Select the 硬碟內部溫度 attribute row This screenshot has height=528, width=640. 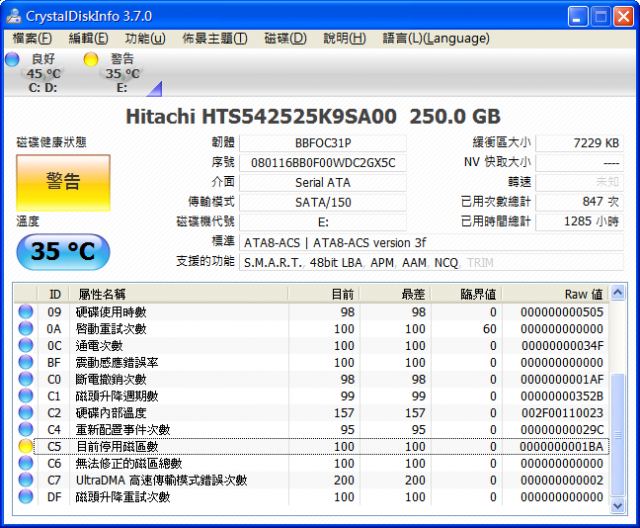(311, 413)
